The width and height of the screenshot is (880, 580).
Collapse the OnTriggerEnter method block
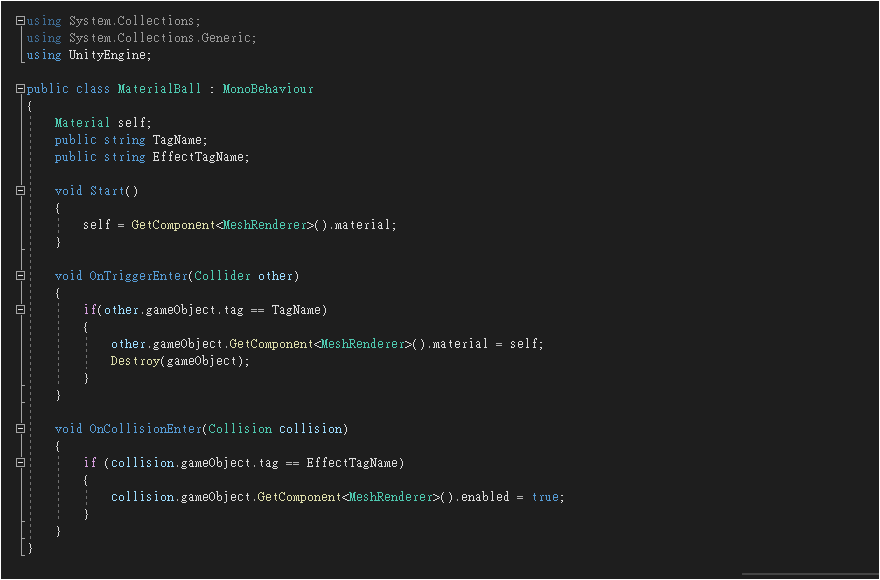(x=21, y=276)
